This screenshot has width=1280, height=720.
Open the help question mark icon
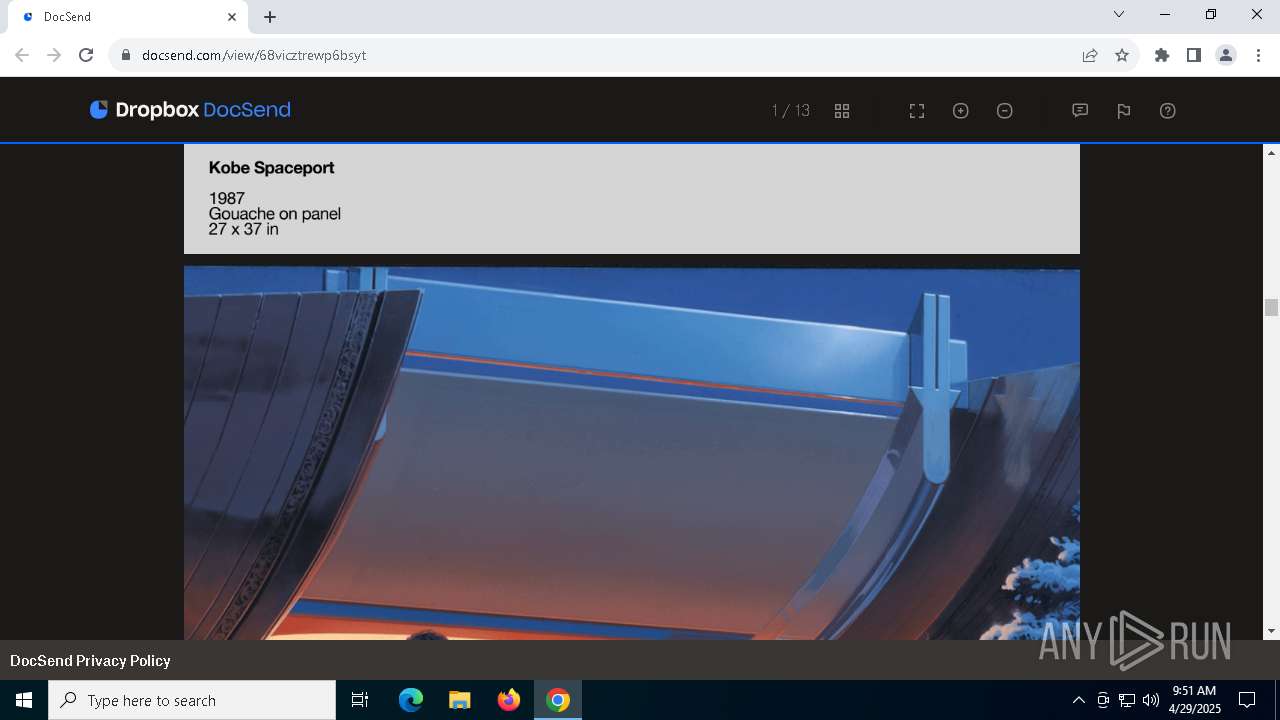(1168, 111)
